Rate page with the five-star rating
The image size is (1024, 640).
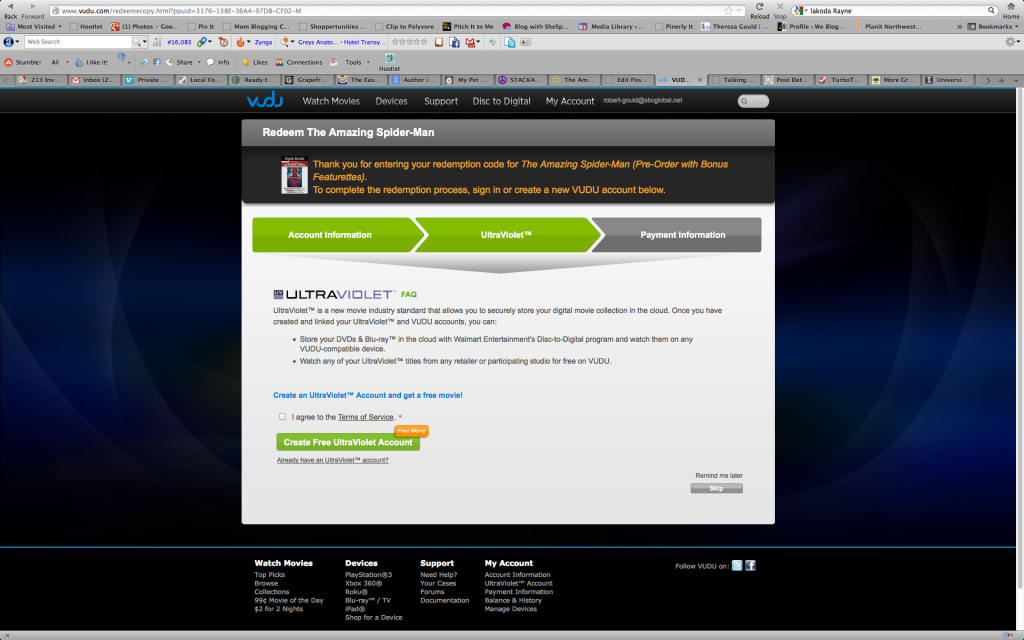click(x=409, y=42)
